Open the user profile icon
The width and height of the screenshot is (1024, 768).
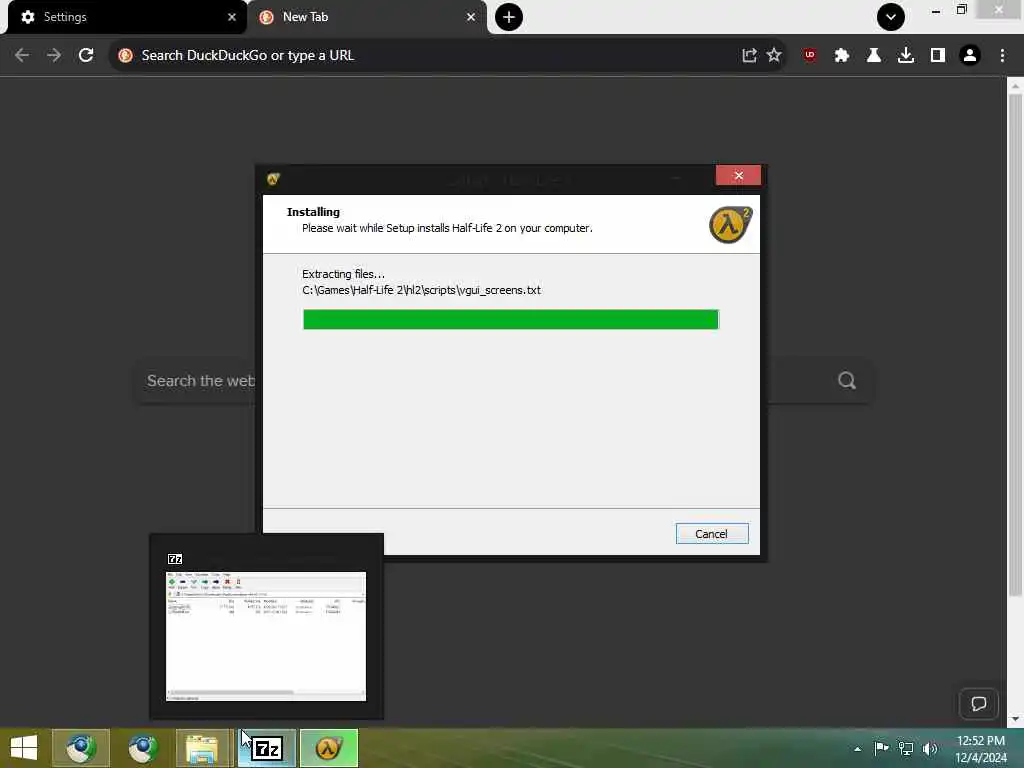pos(970,56)
